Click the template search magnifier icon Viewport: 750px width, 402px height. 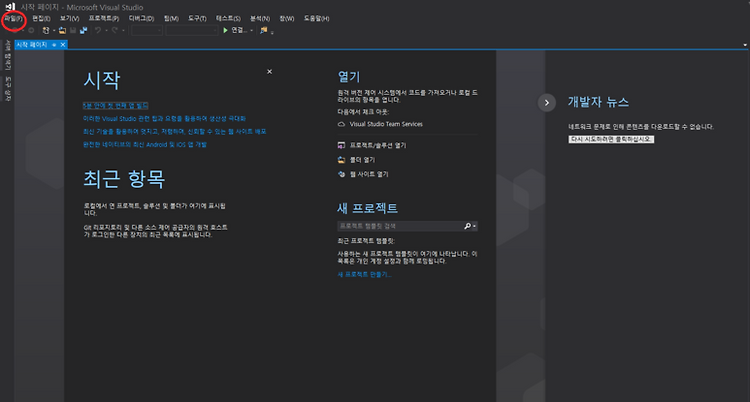tap(467, 226)
